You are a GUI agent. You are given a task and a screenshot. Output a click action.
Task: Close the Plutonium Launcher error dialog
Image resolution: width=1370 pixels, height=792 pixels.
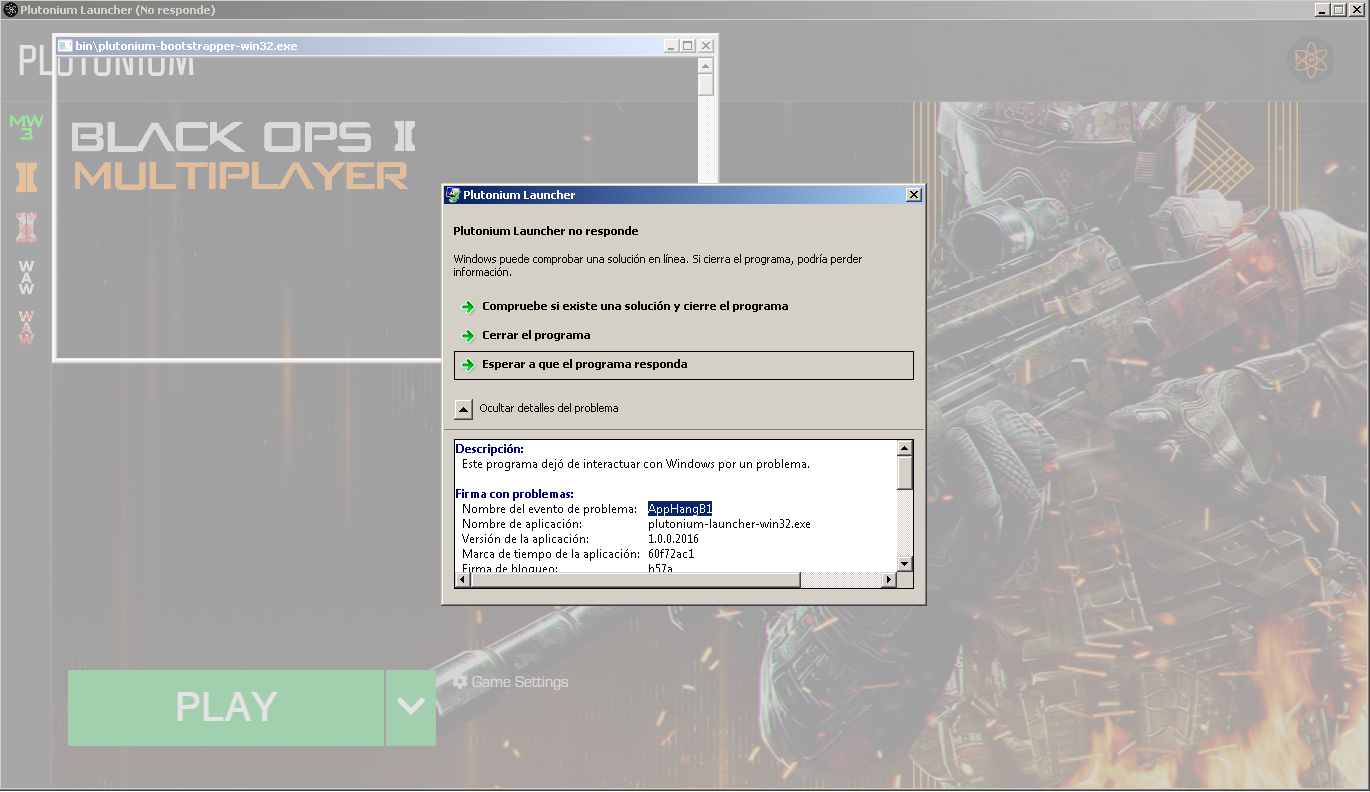[x=913, y=195]
